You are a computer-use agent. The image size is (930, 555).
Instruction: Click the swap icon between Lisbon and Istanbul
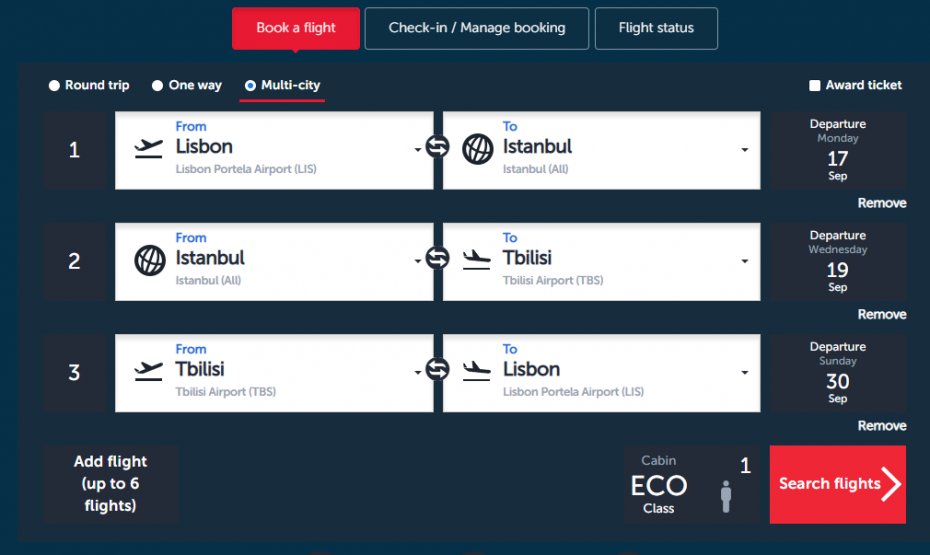click(x=438, y=148)
